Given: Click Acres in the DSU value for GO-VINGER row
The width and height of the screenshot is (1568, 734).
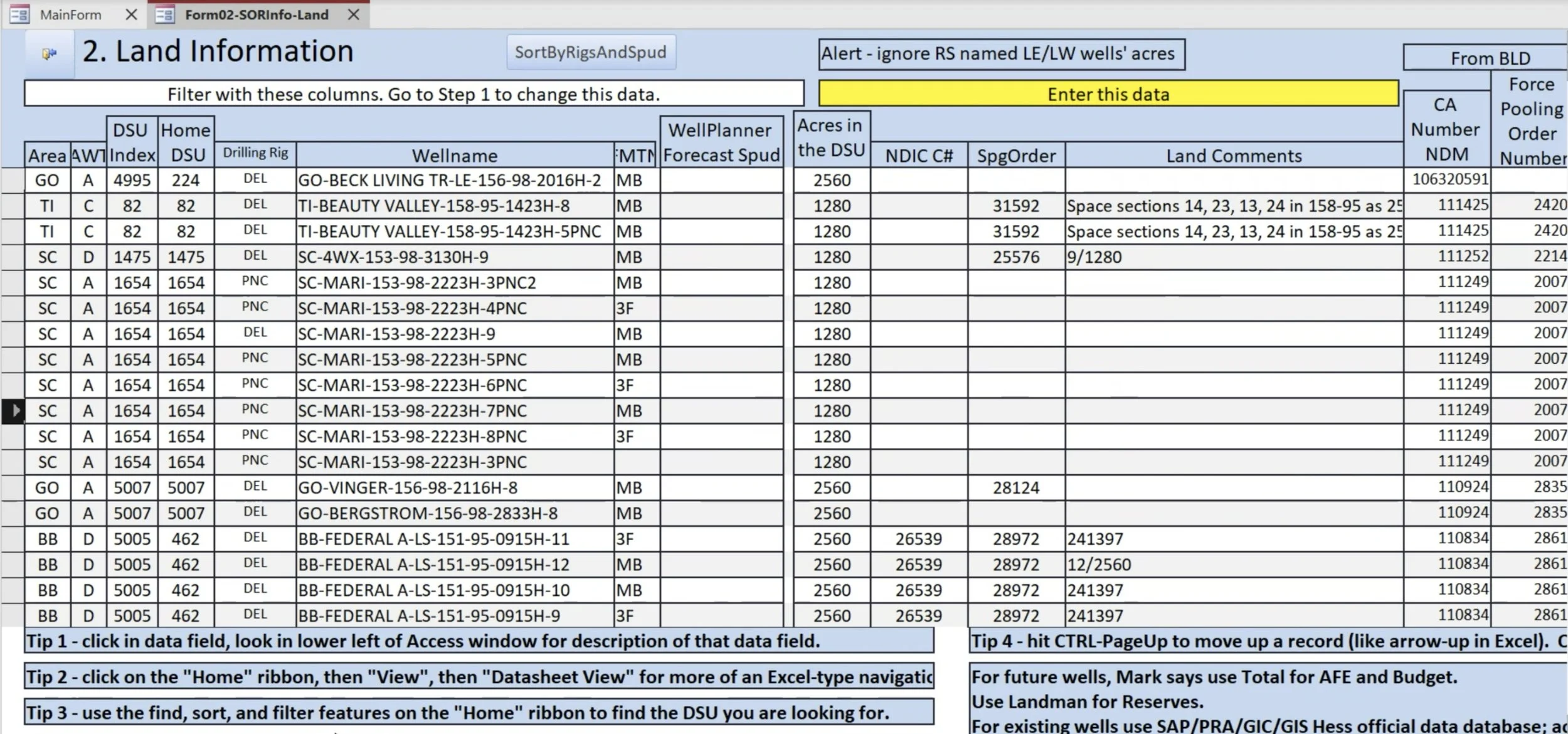Looking at the screenshot, I should [832, 488].
